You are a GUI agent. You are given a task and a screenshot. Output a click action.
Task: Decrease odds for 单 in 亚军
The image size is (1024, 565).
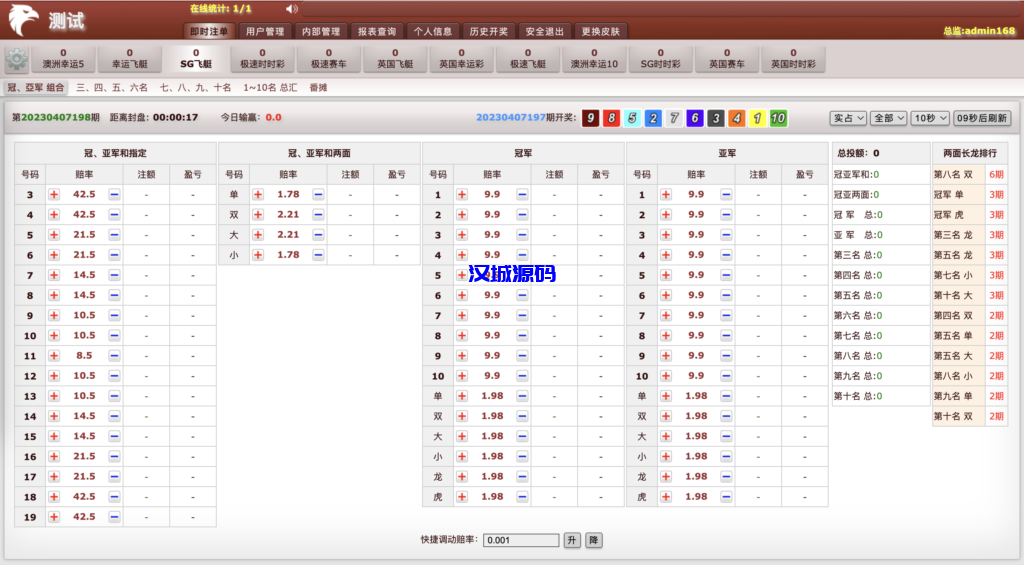pyautogui.click(x=726, y=396)
